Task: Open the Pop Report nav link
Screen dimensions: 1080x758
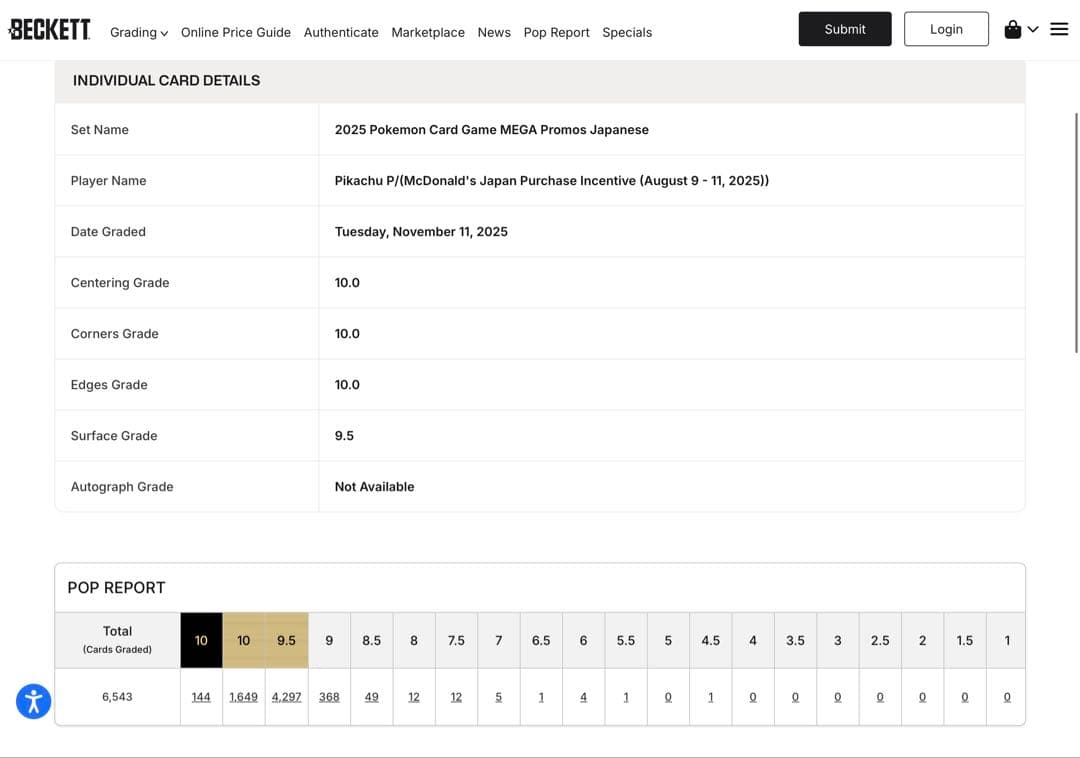Action: [556, 32]
